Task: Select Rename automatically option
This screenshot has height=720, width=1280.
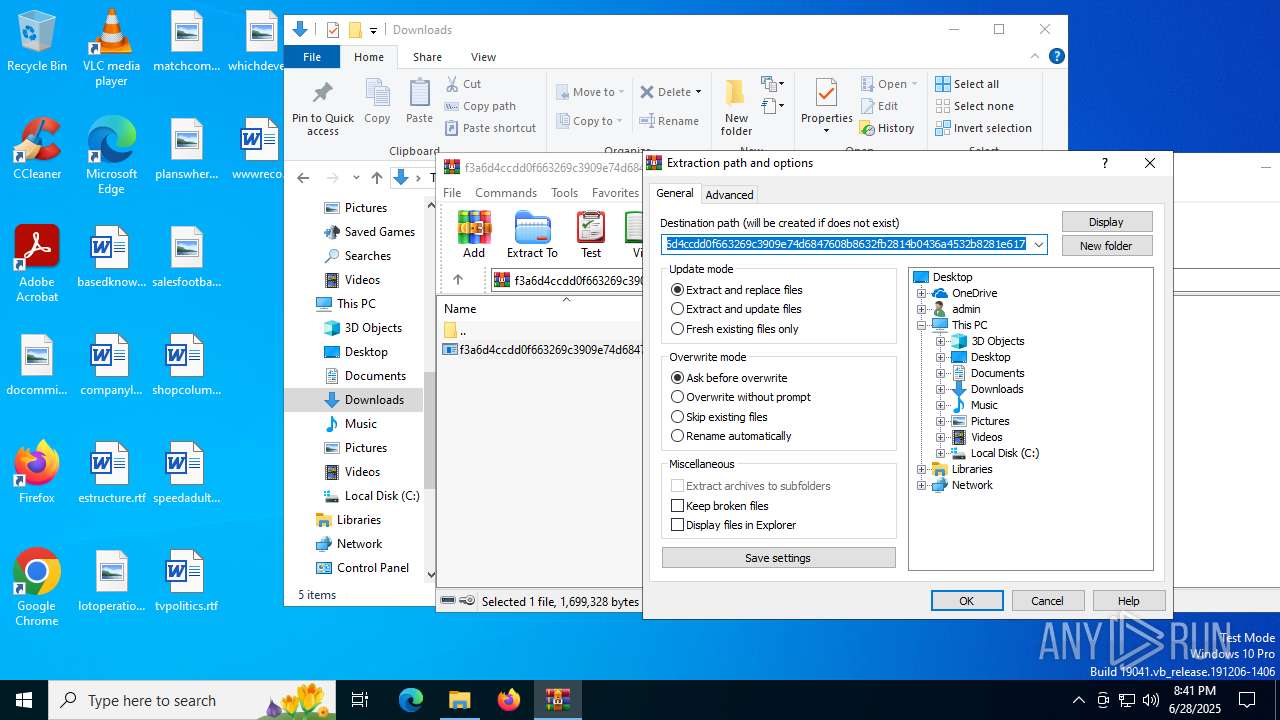Action: point(732,436)
